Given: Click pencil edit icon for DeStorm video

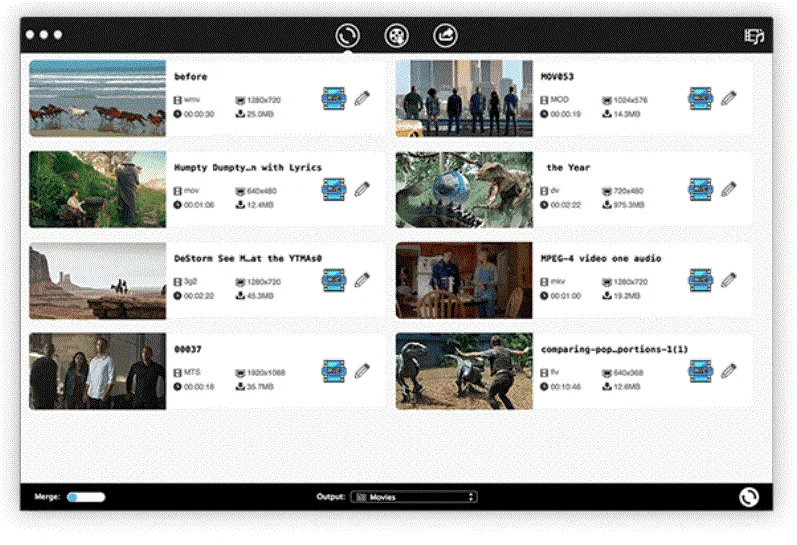Looking at the screenshot, I should click(362, 280).
